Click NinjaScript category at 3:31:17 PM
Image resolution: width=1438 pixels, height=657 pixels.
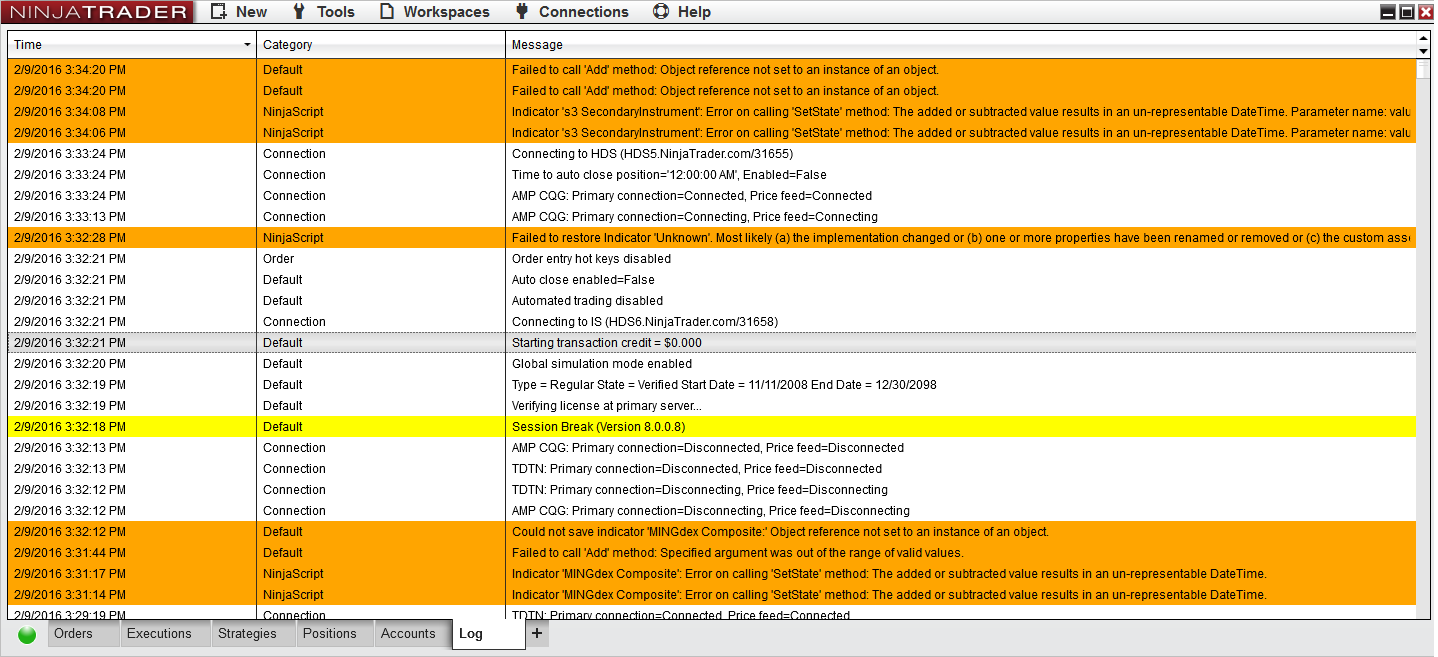(381, 574)
